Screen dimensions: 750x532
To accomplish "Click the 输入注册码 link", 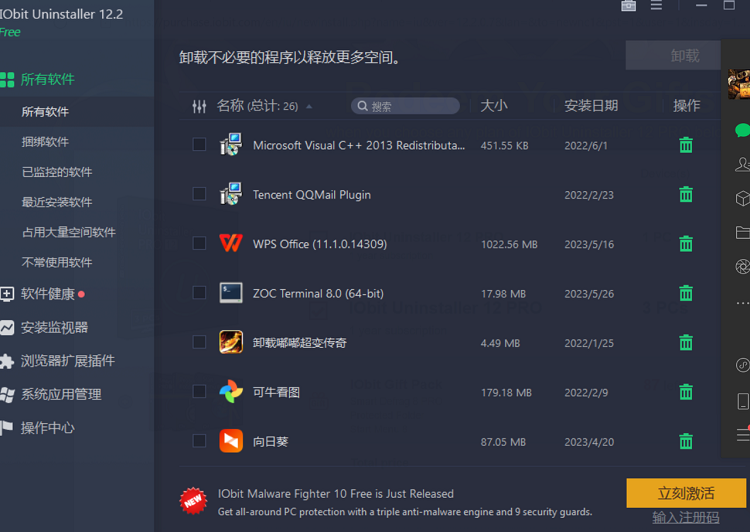I will point(686,518).
